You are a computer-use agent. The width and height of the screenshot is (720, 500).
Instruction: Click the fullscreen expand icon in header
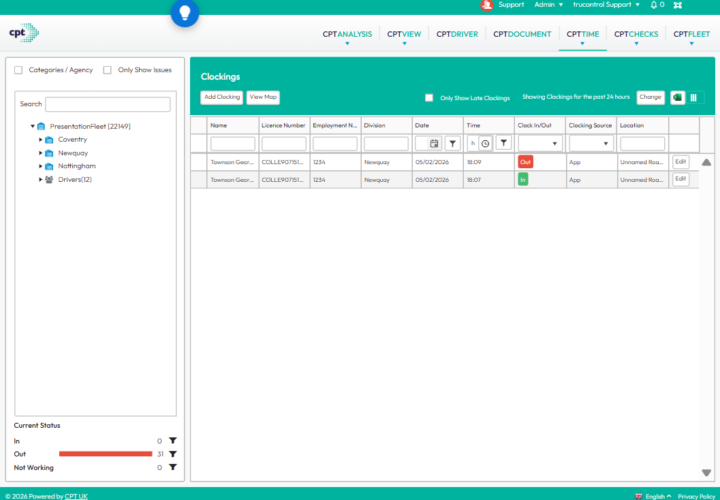point(677,5)
